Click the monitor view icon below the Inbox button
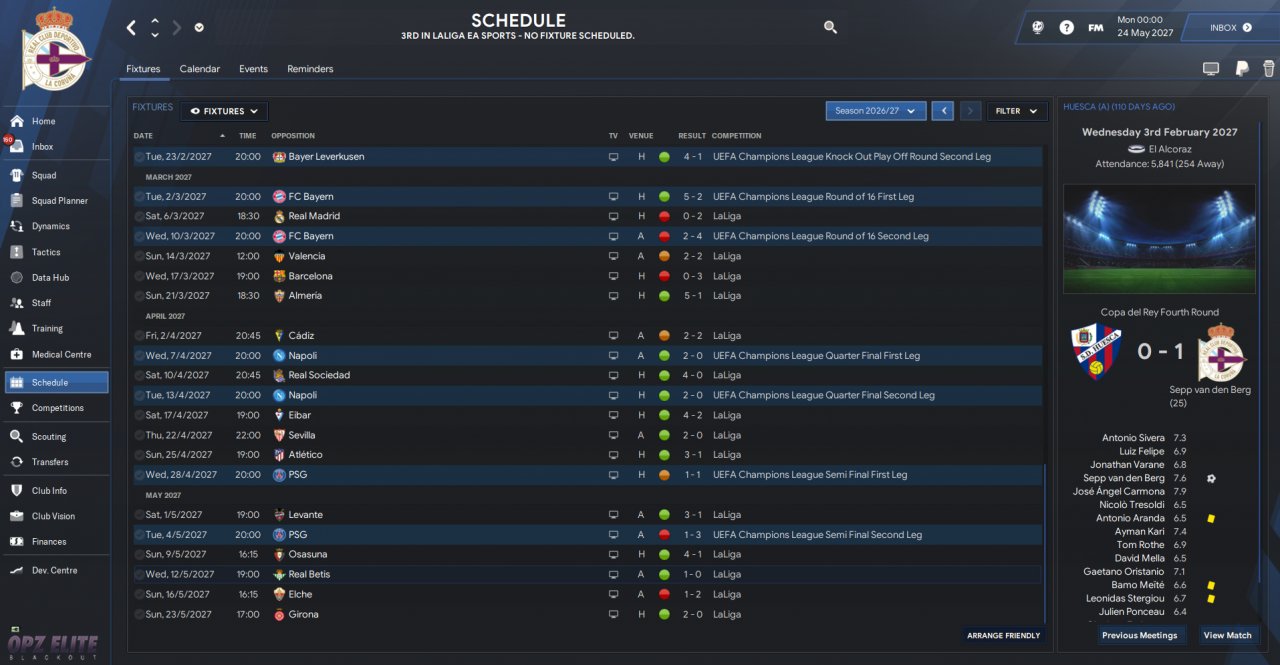This screenshot has width=1280, height=665. 1211,69
